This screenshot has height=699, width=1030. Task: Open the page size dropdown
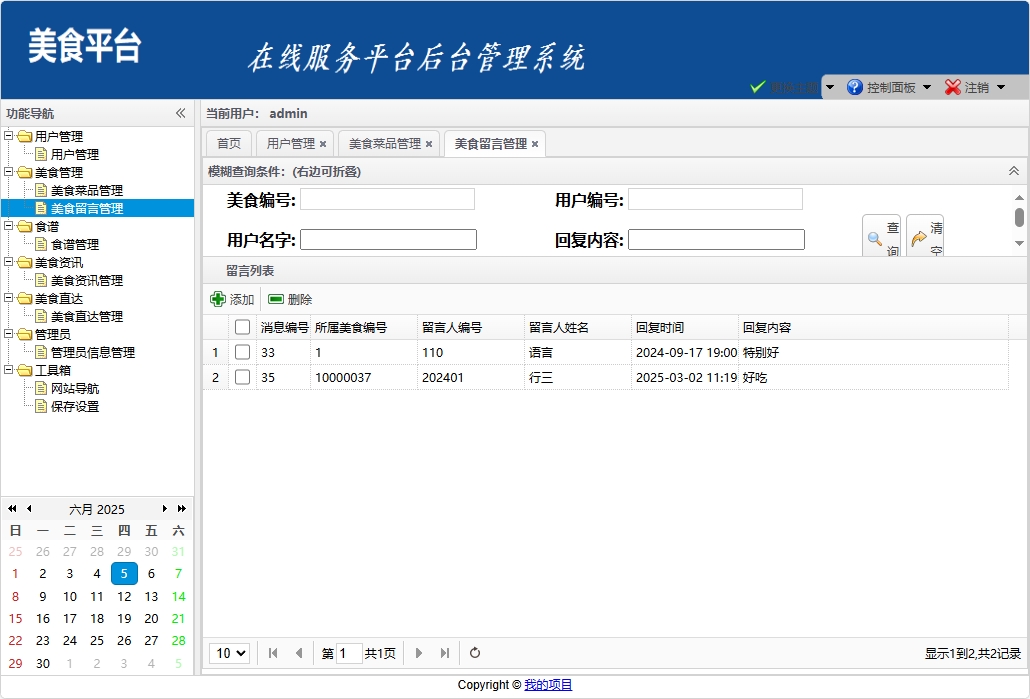(229, 653)
